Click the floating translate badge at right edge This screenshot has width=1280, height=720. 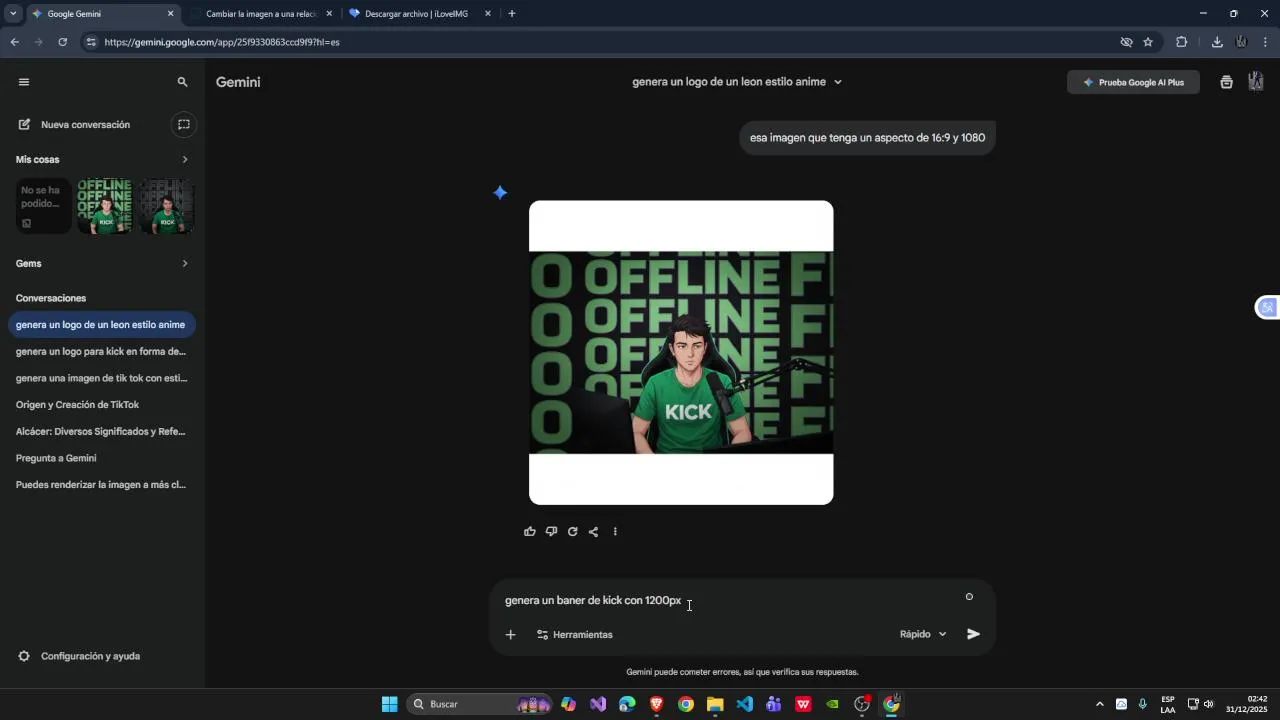[x=1268, y=307]
